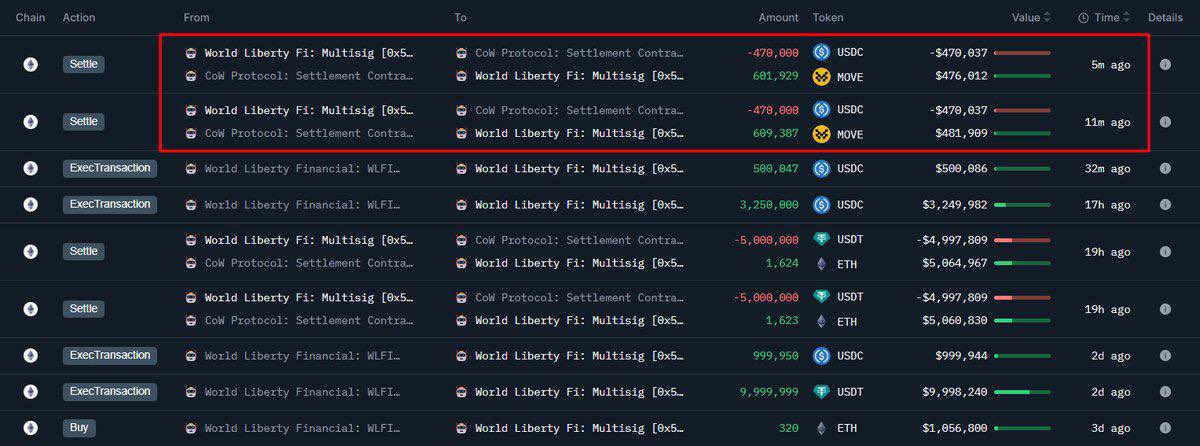This screenshot has width=1200, height=446.
Task: Click the Settle tag in the 11m ago row
Action: click(x=84, y=122)
